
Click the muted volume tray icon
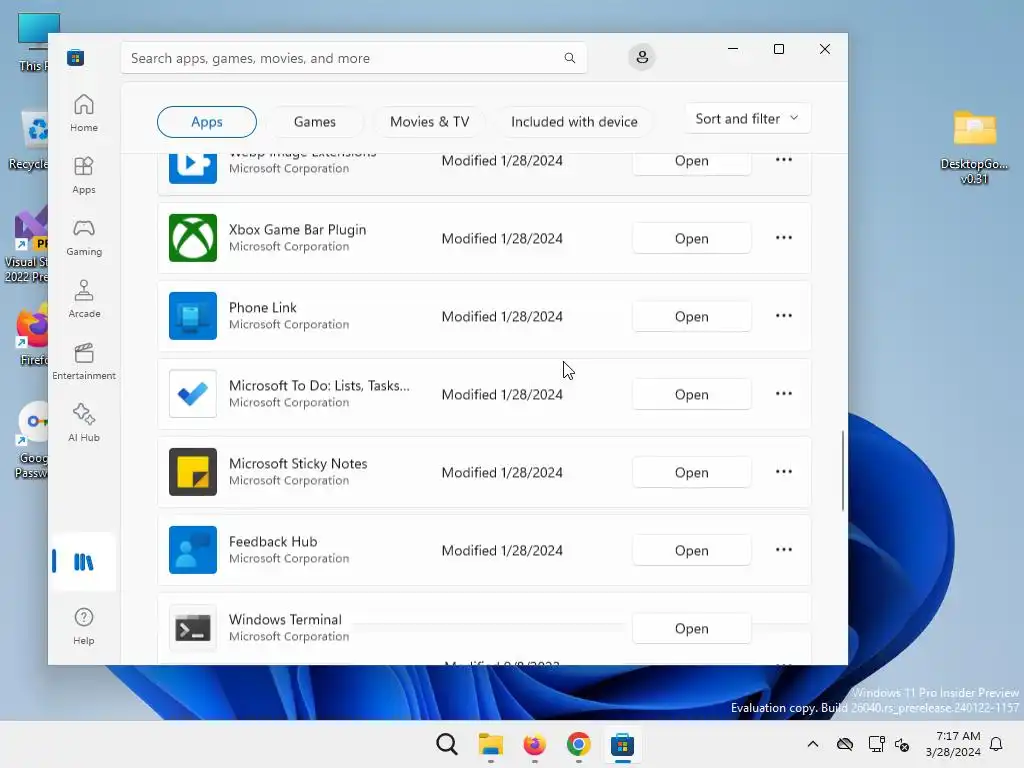pyautogui.click(x=902, y=744)
